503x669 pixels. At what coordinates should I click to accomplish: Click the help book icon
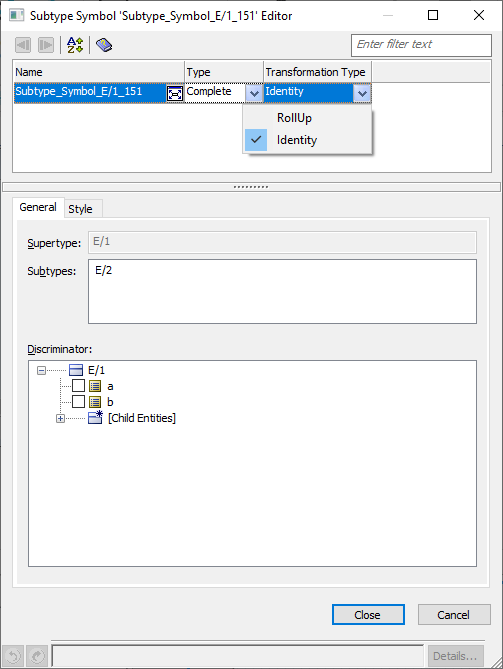point(104,45)
